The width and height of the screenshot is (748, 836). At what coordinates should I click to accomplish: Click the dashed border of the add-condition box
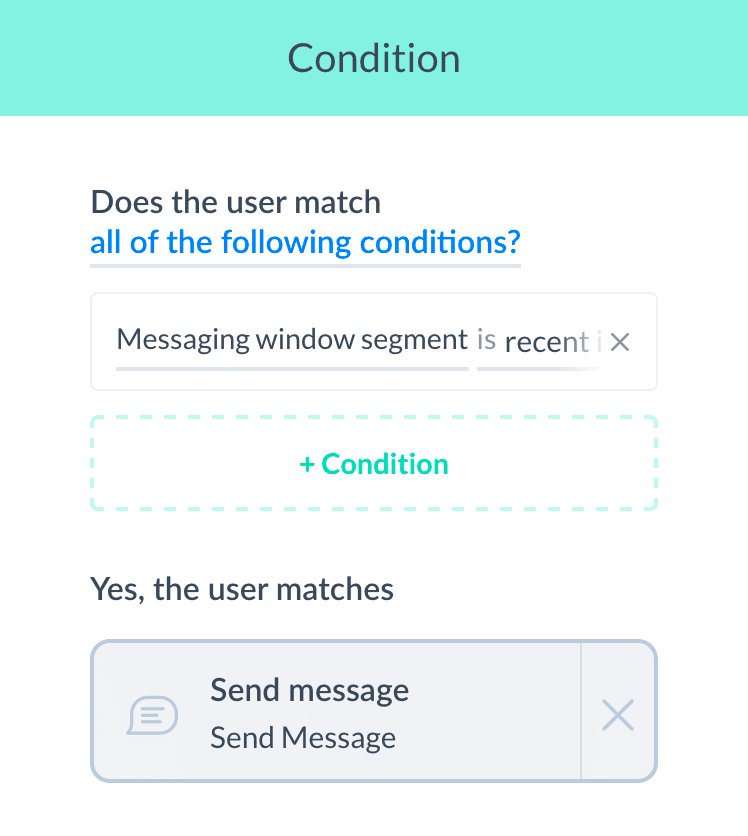click(374, 417)
